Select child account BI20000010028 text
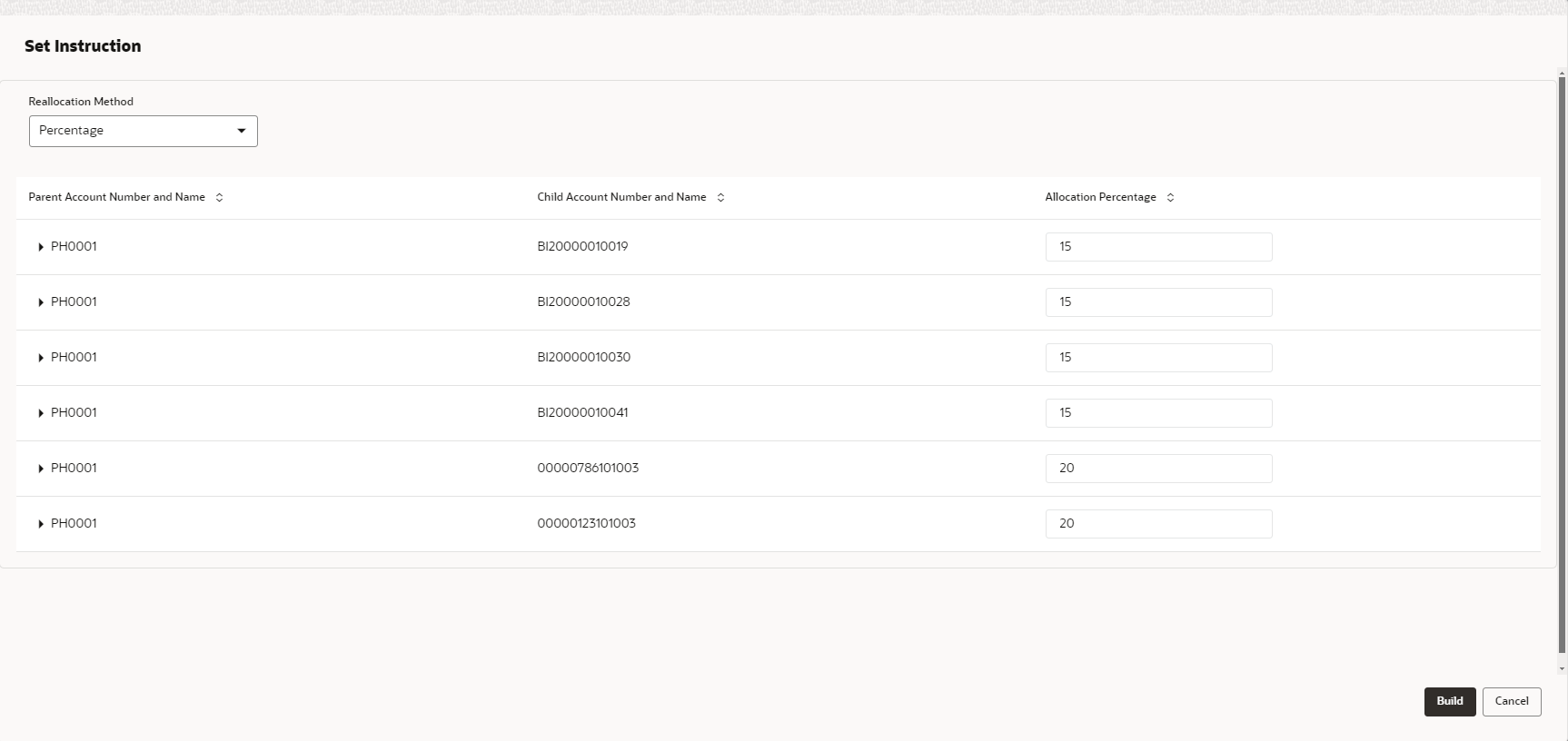Image resolution: width=1568 pixels, height=741 pixels. pos(583,301)
